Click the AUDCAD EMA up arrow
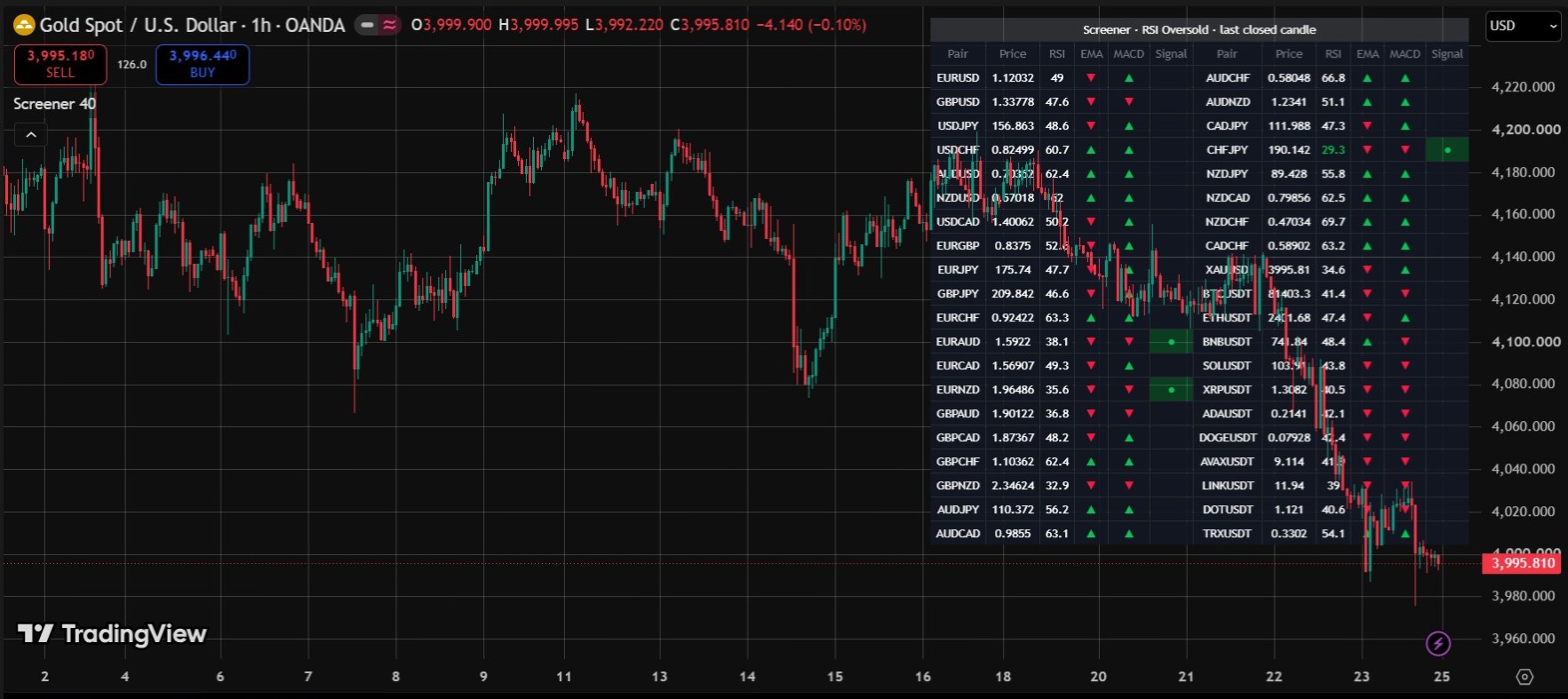The height and width of the screenshot is (699, 1568). tap(1091, 534)
